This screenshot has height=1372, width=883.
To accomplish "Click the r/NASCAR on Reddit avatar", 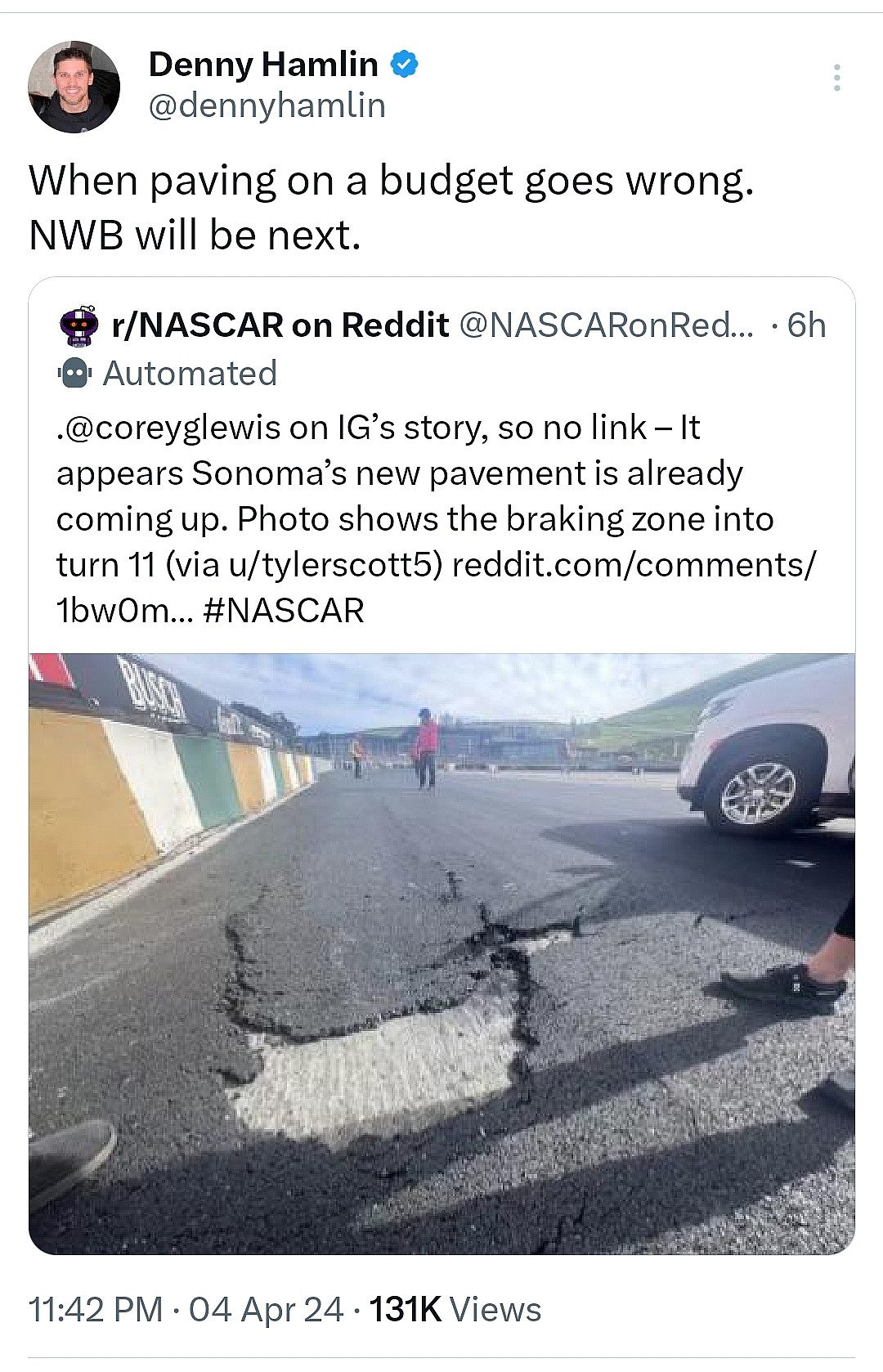I will click(x=79, y=325).
